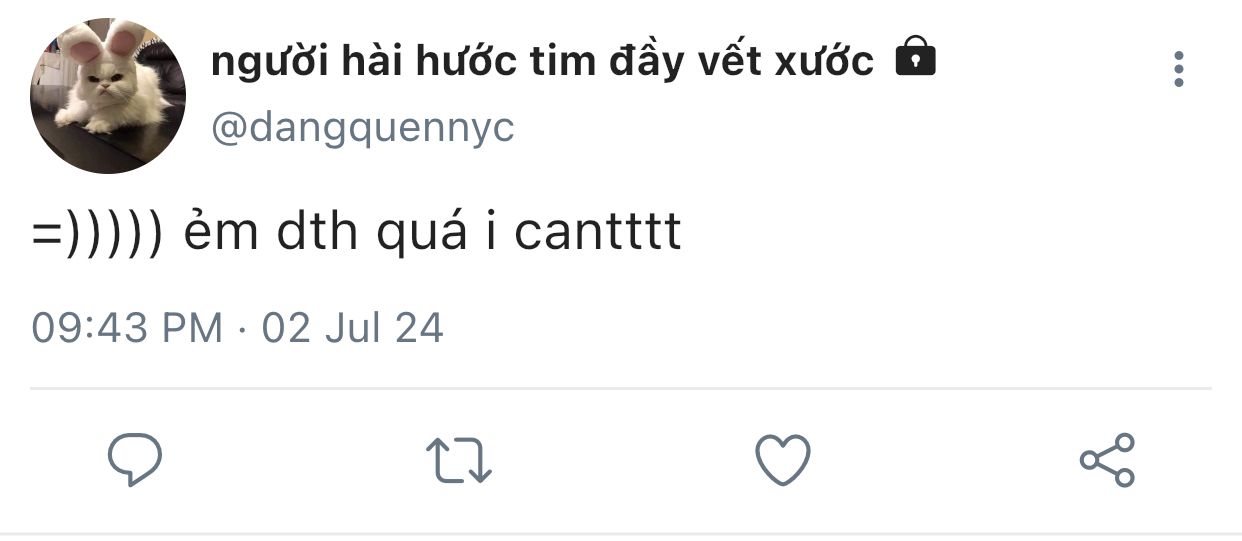
Task: Open the three-dot more options menu
Action: point(1179,68)
